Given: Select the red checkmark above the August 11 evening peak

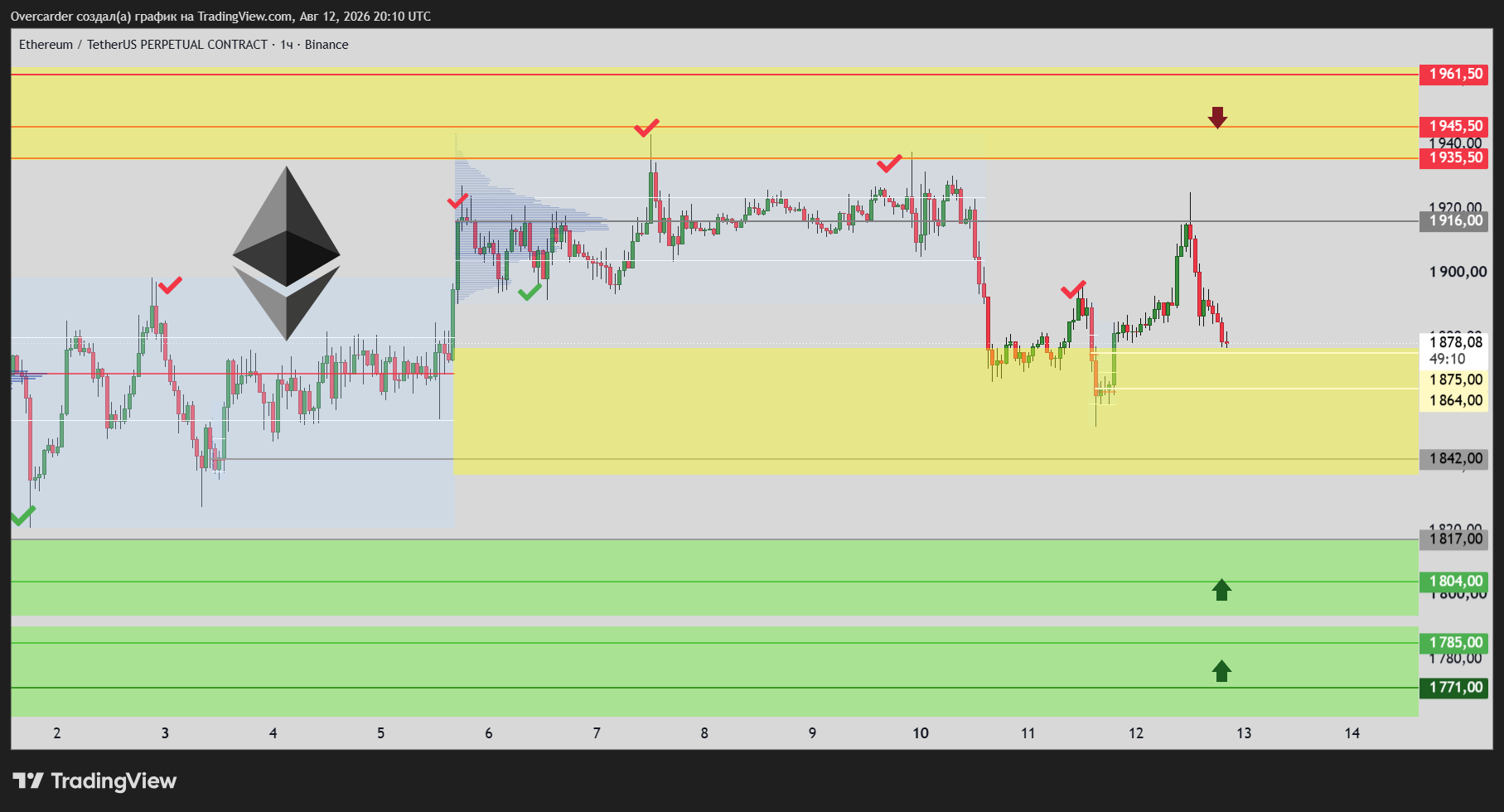Looking at the screenshot, I should [x=1073, y=290].
